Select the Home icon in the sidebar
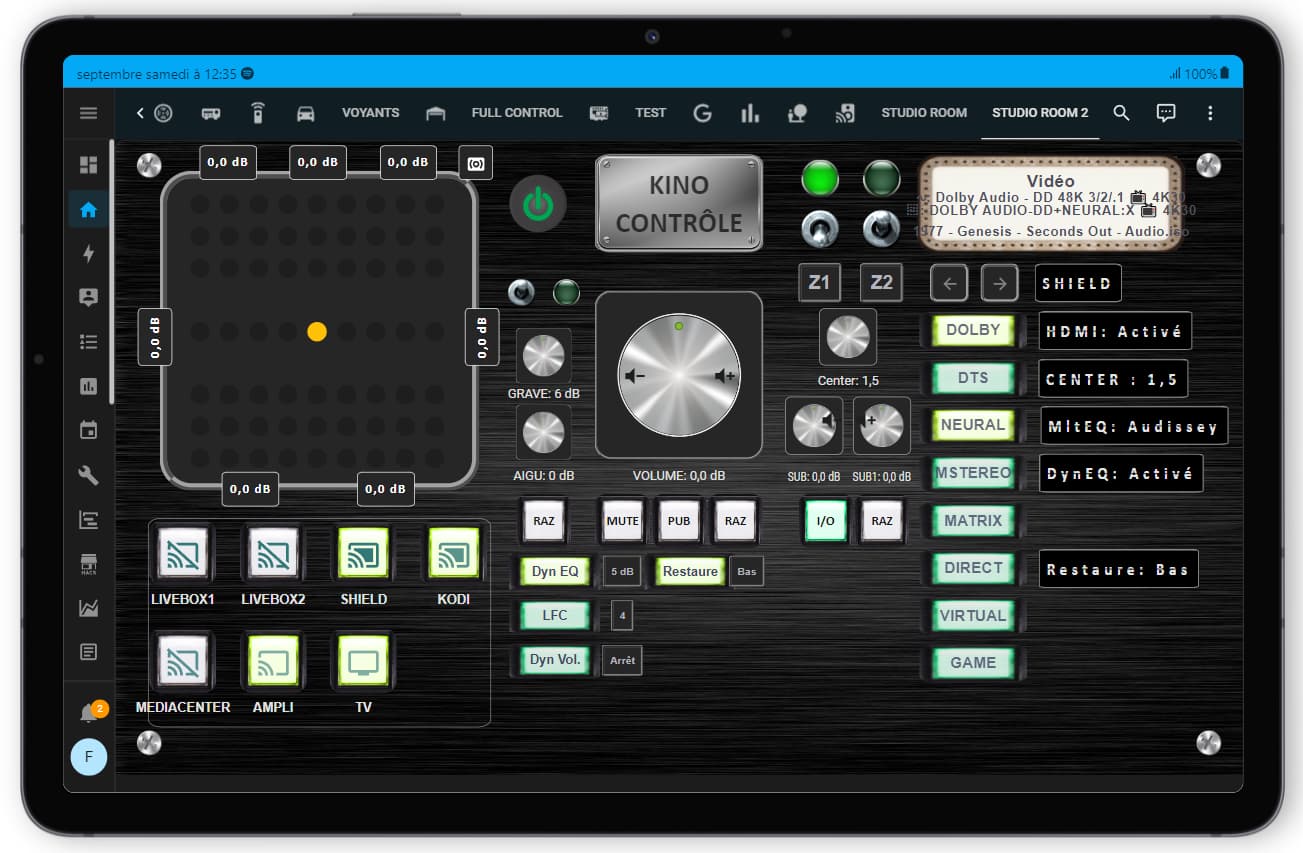 click(x=89, y=210)
